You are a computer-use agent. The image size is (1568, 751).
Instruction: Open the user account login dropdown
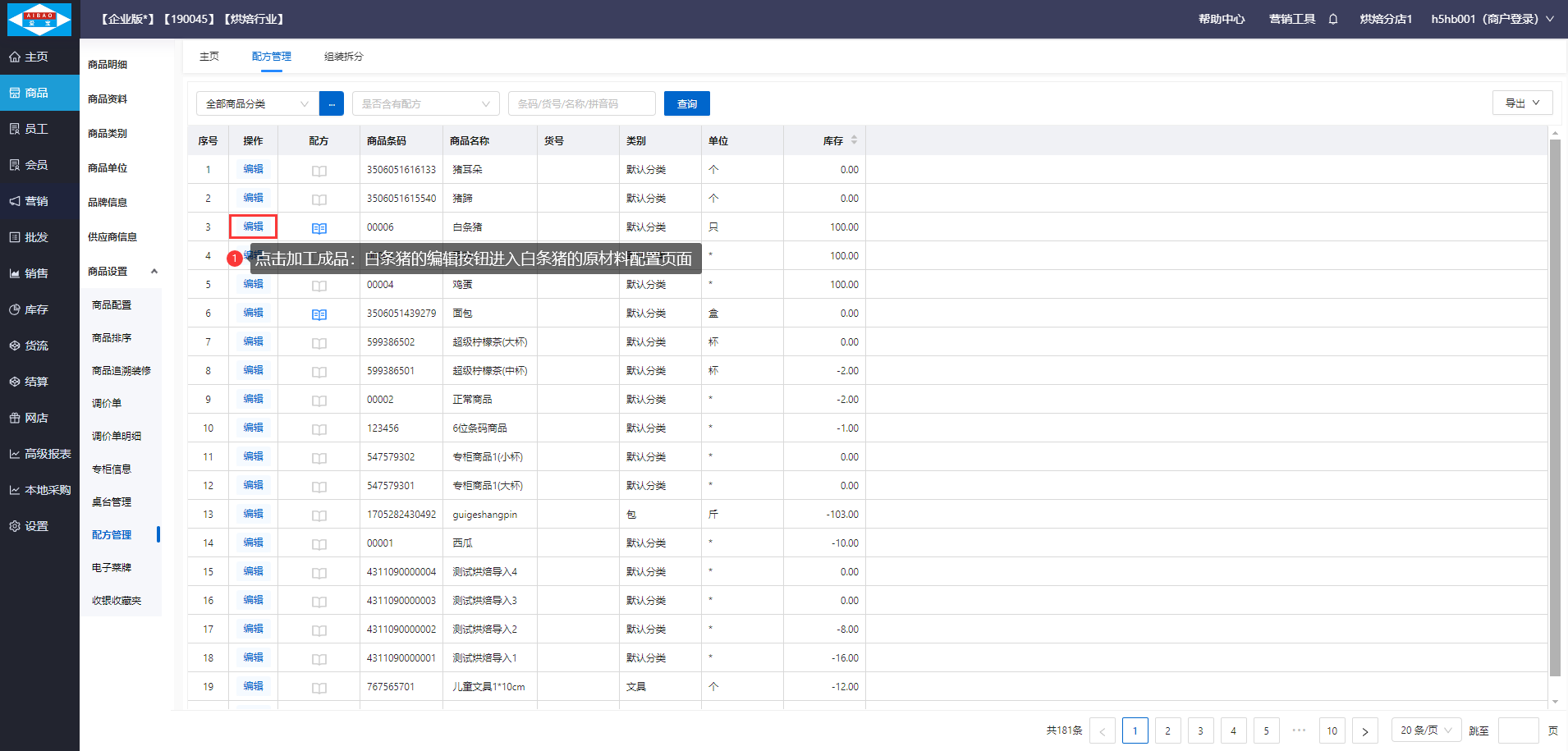coord(1492,19)
